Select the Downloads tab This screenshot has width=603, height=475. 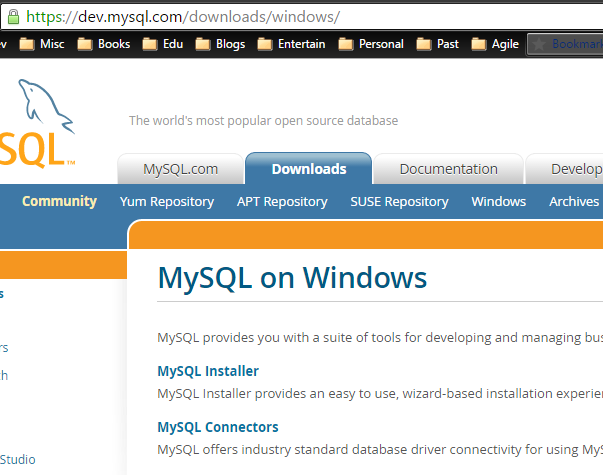click(x=309, y=168)
